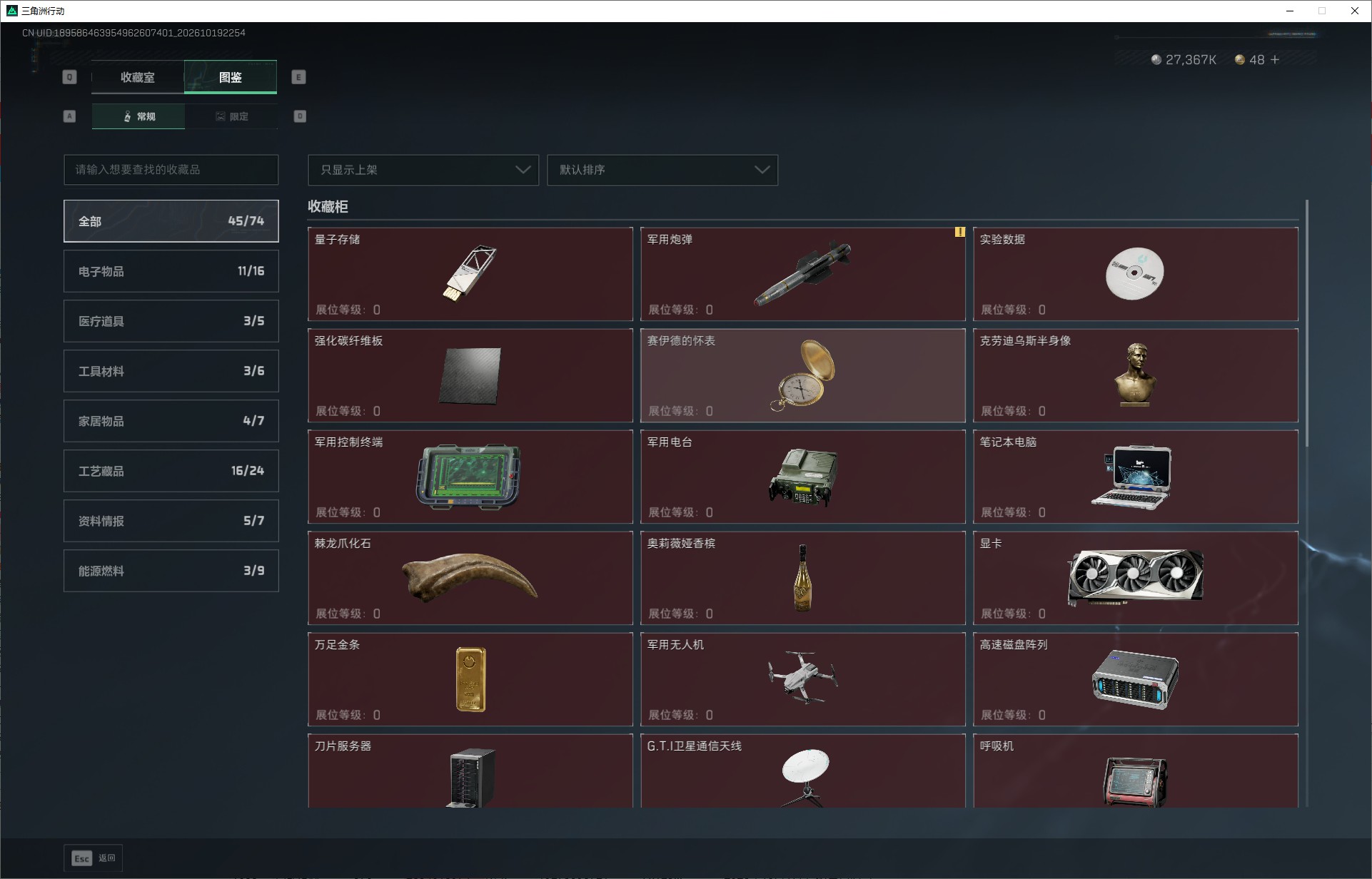Click the Esc 返回 back button
This screenshot has height=879, width=1372.
coord(94,858)
